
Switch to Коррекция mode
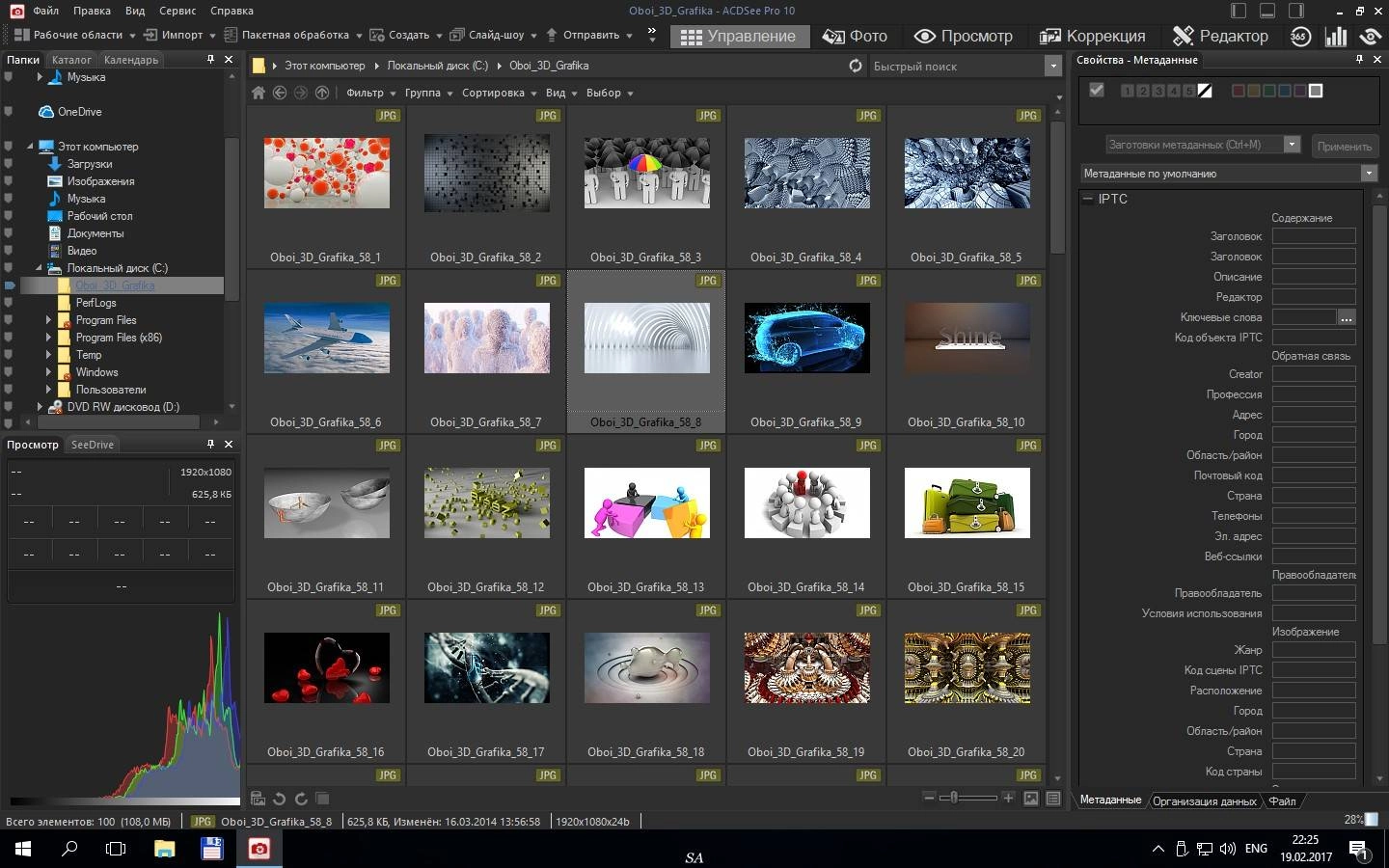(1092, 36)
